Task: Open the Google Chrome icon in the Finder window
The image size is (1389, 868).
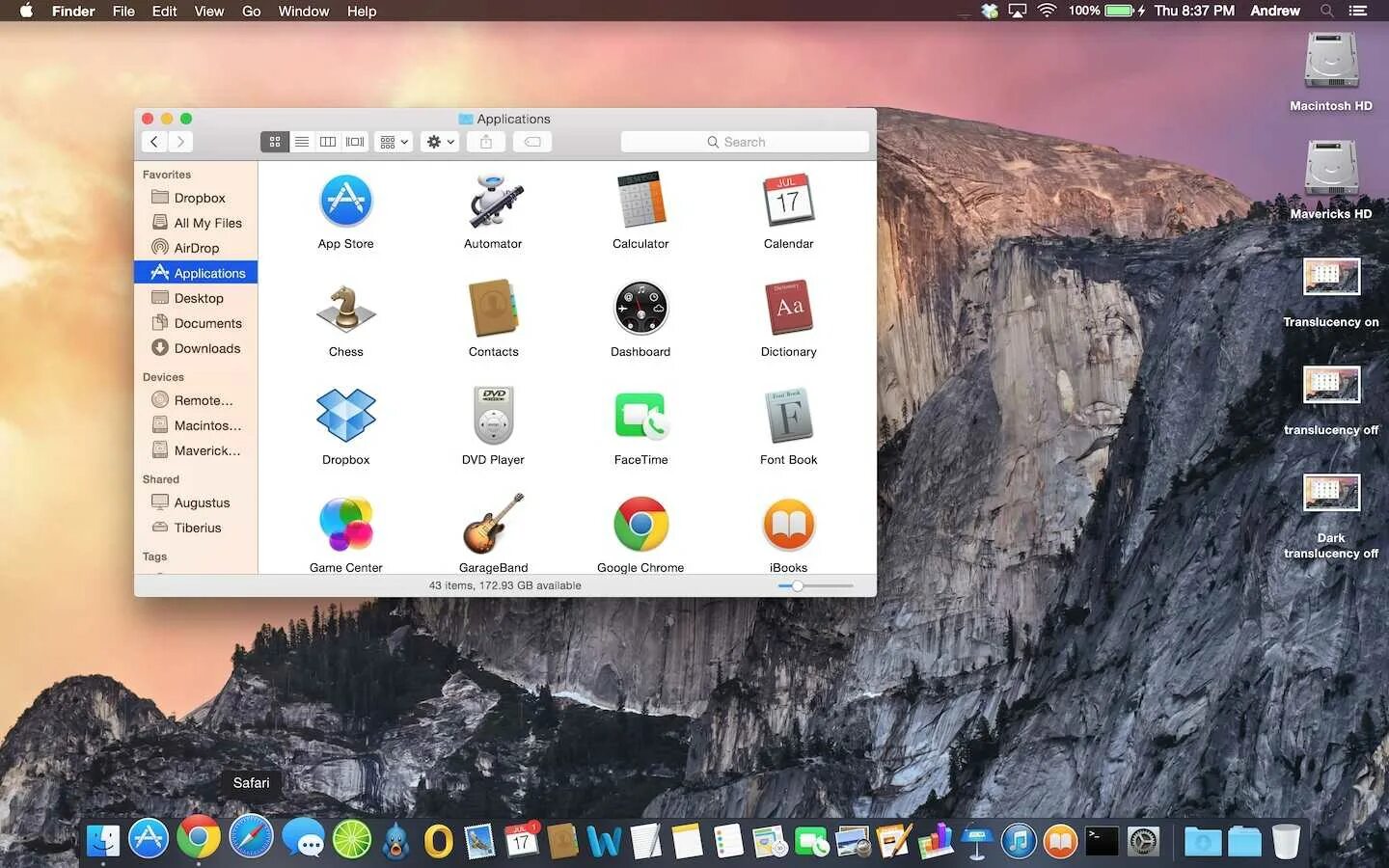Action: 640,524
